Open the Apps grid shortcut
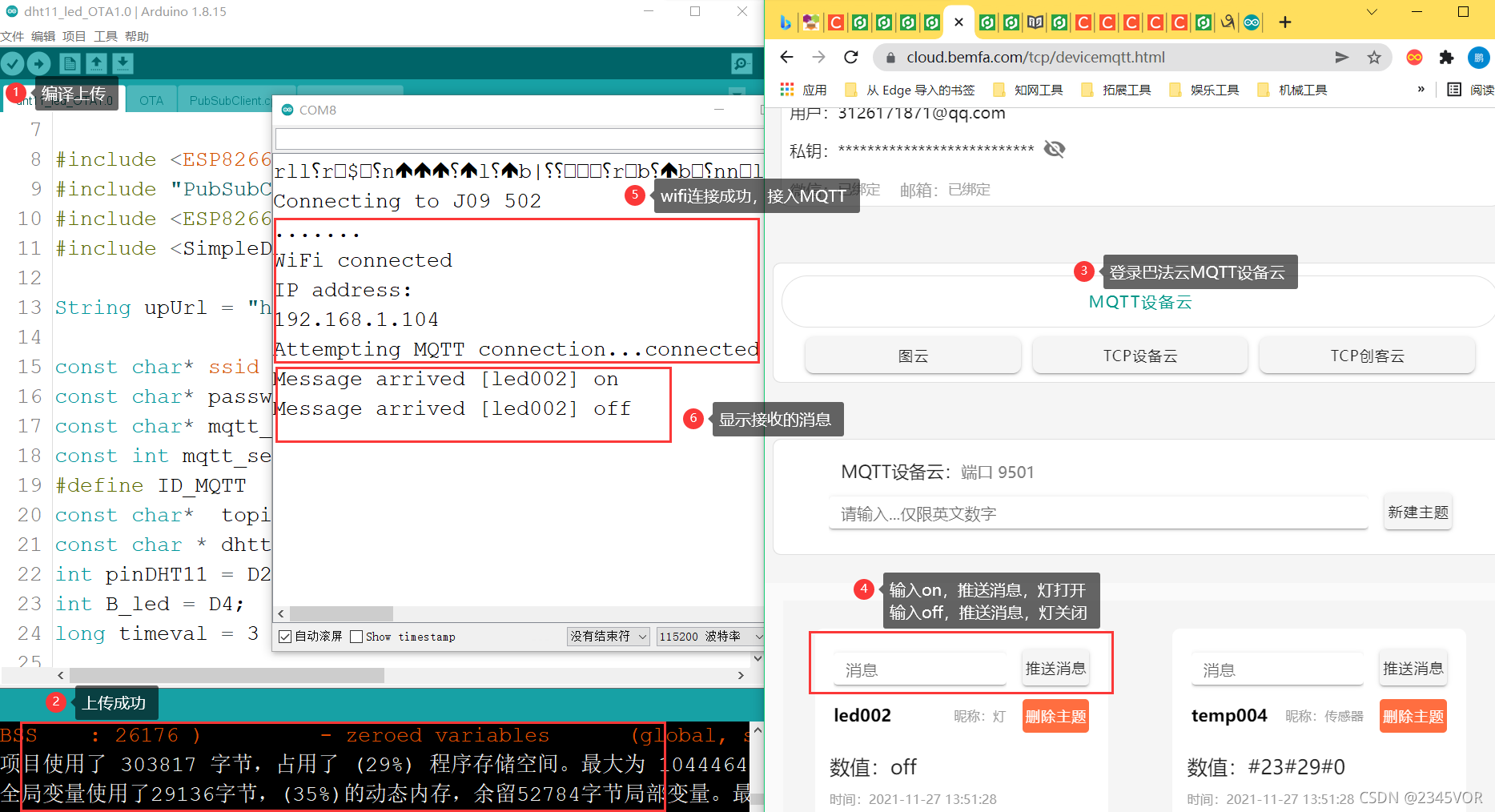This screenshot has height=812, width=1495. pos(803,90)
